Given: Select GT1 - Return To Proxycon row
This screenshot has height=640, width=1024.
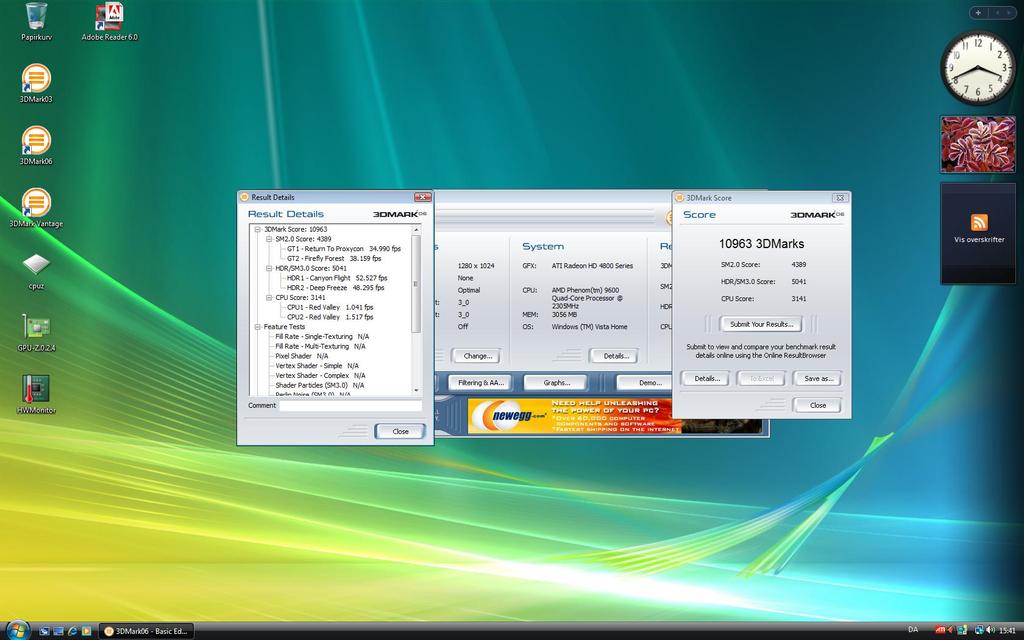Looking at the screenshot, I should pos(344,249).
